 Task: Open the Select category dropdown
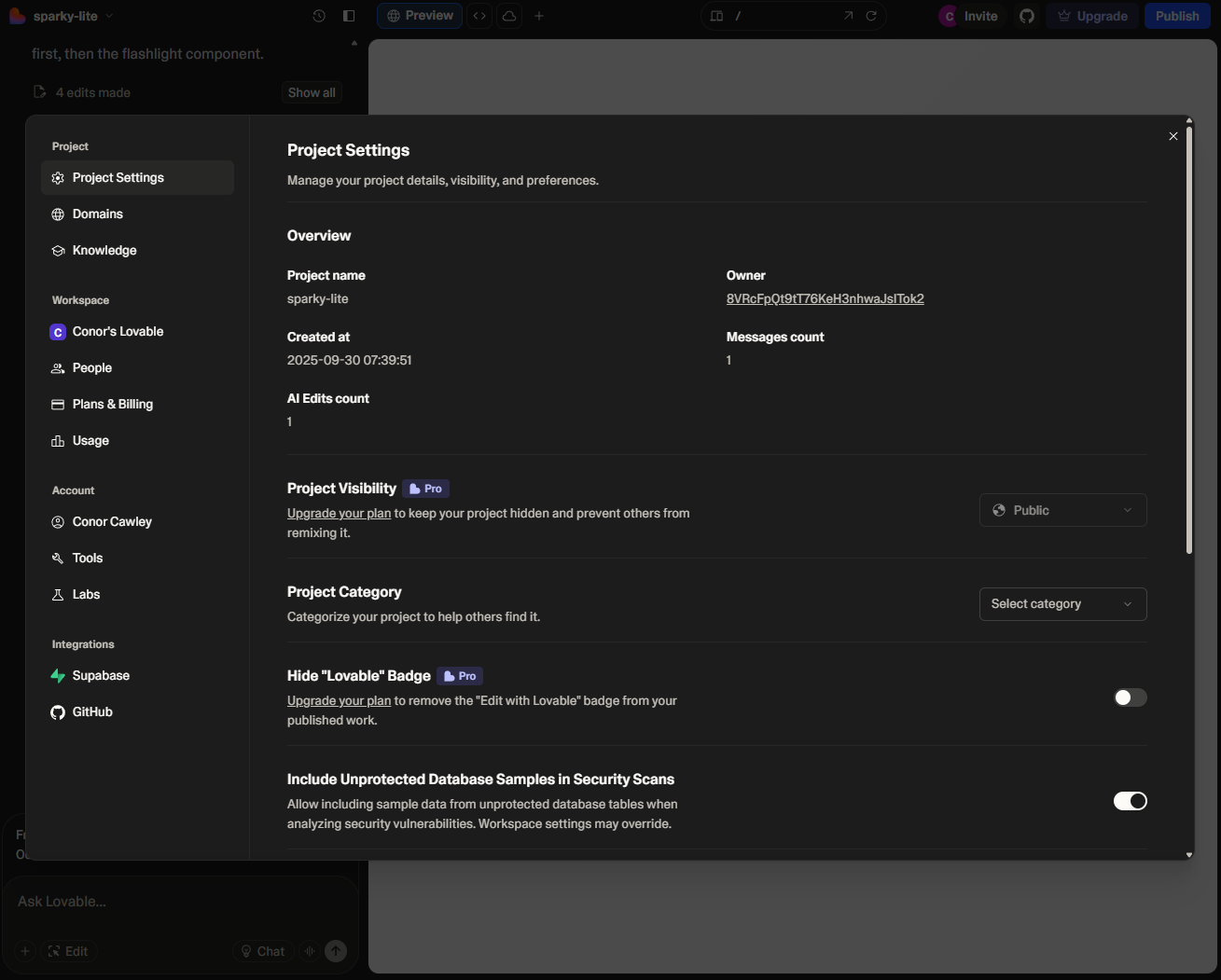tap(1062, 604)
